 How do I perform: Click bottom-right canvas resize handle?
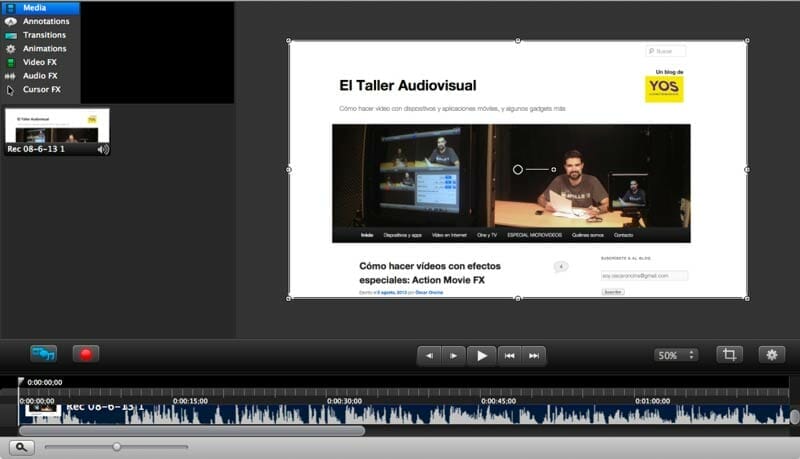click(x=747, y=298)
